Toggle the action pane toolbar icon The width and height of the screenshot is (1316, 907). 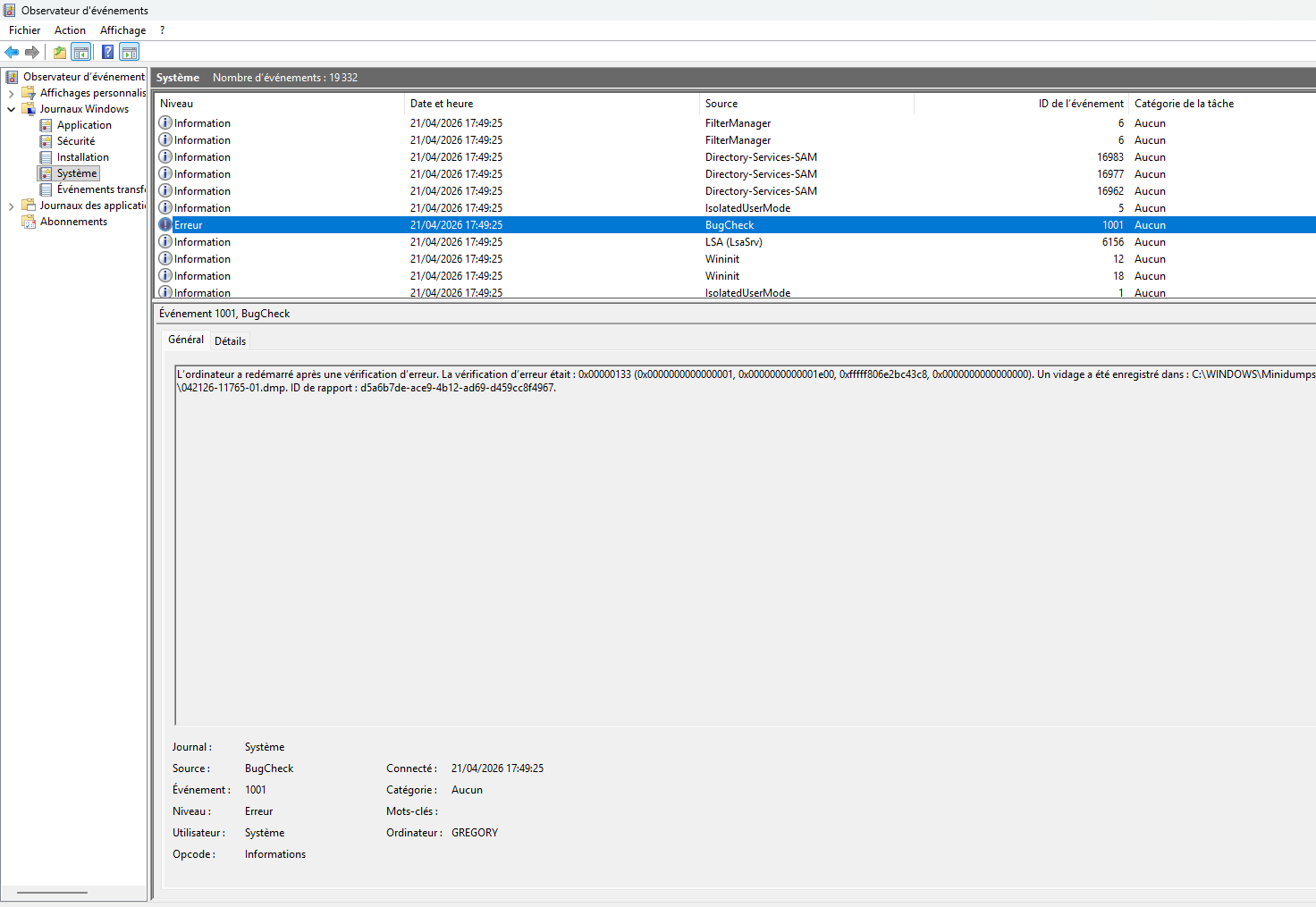pyautogui.click(x=130, y=52)
